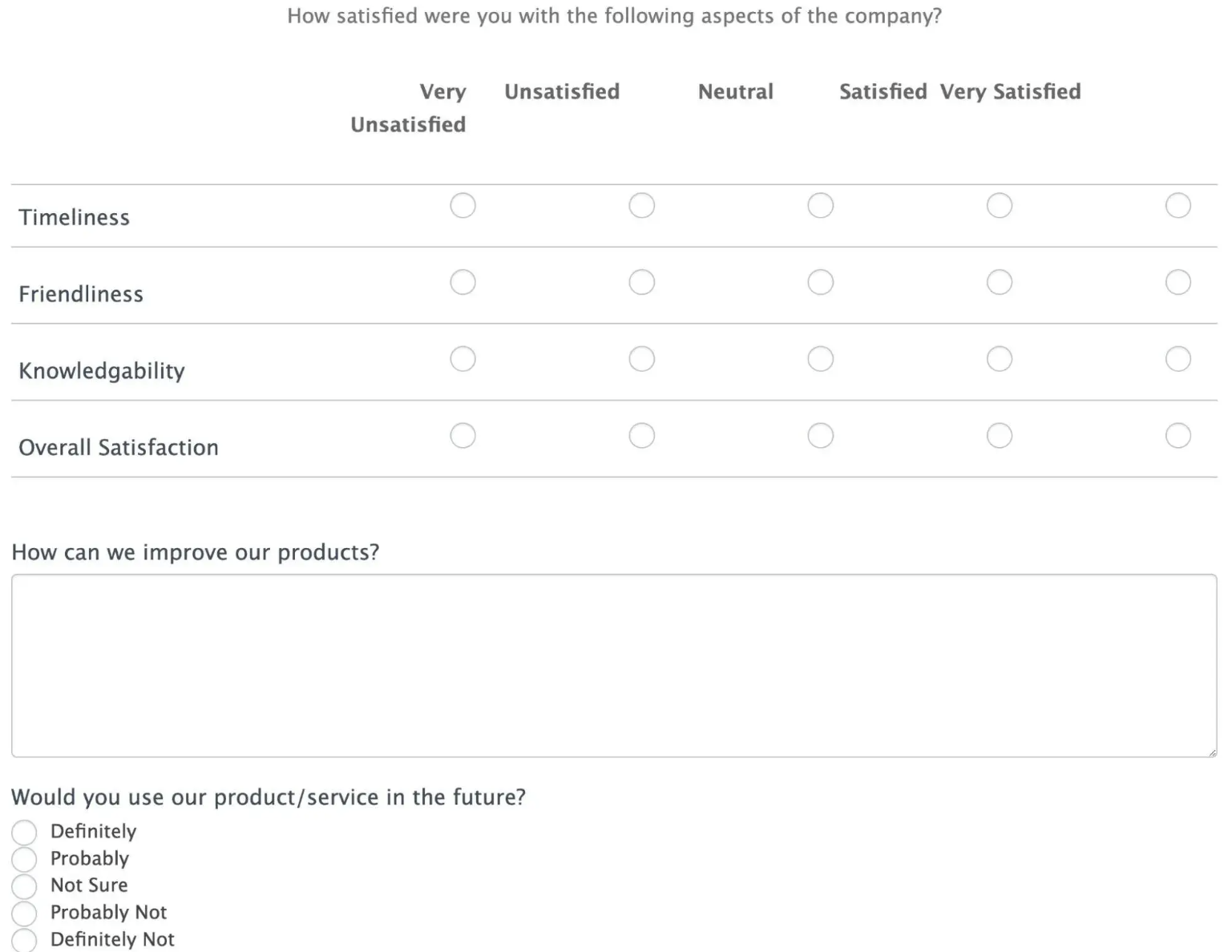Click the text area resize handle

(1211, 752)
